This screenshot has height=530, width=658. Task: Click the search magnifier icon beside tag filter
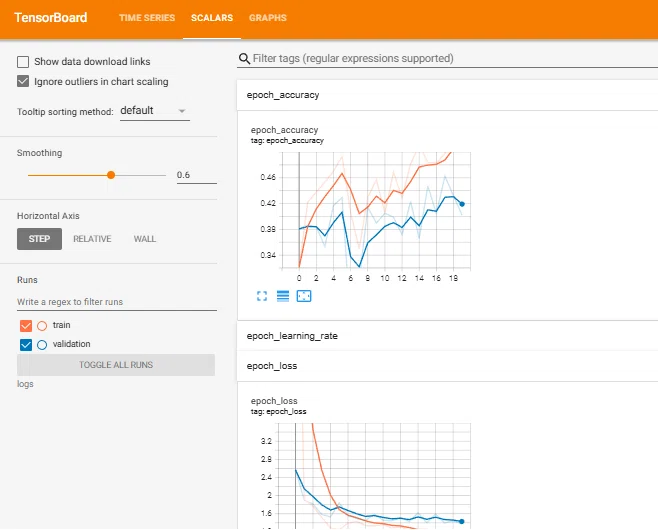[244, 58]
